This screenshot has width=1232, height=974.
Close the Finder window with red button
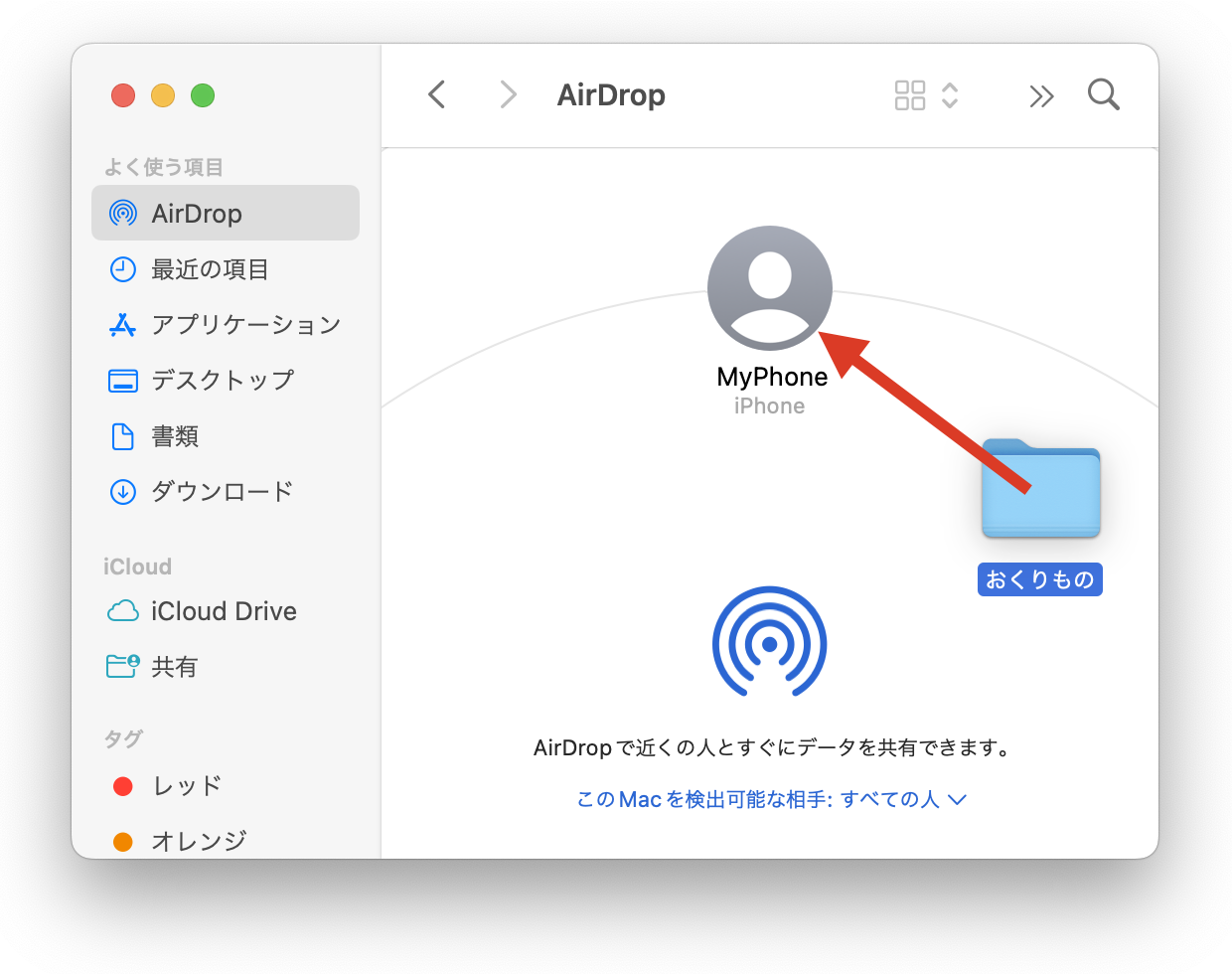tap(123, 95)
